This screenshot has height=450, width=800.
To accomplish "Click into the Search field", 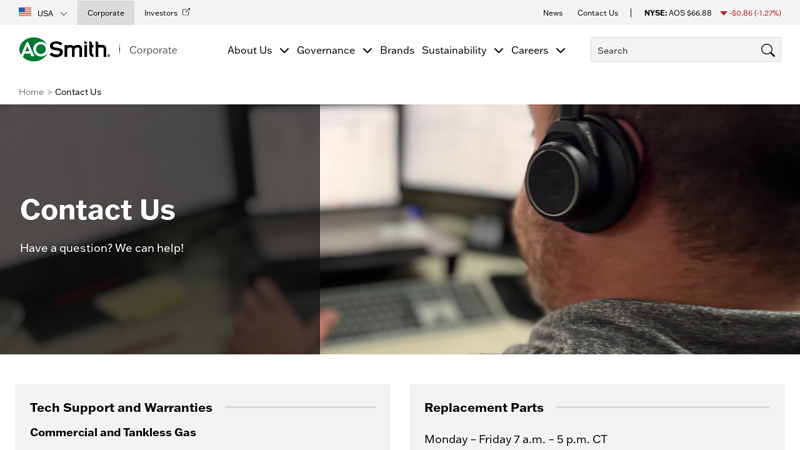I will point(674,50).
